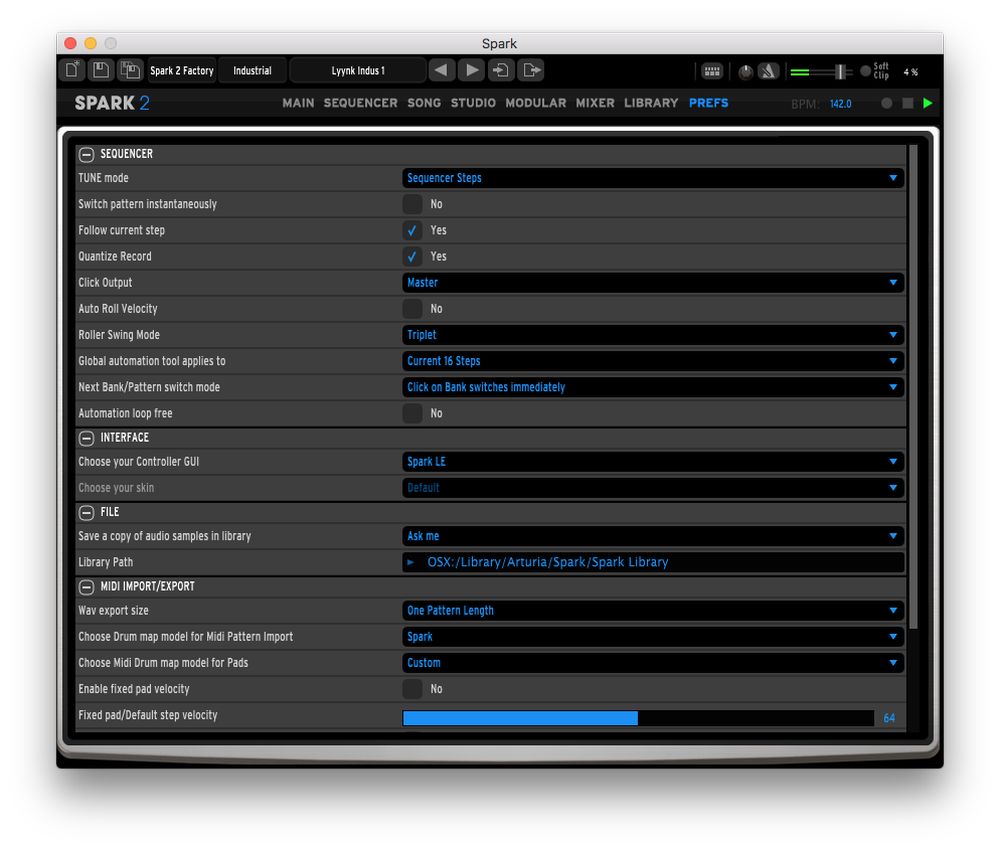This screenshot has height=849, width=1000.
Task: Disable the Quantize Record checkbox
Action: pyautogui.click(x=412, y=256)
